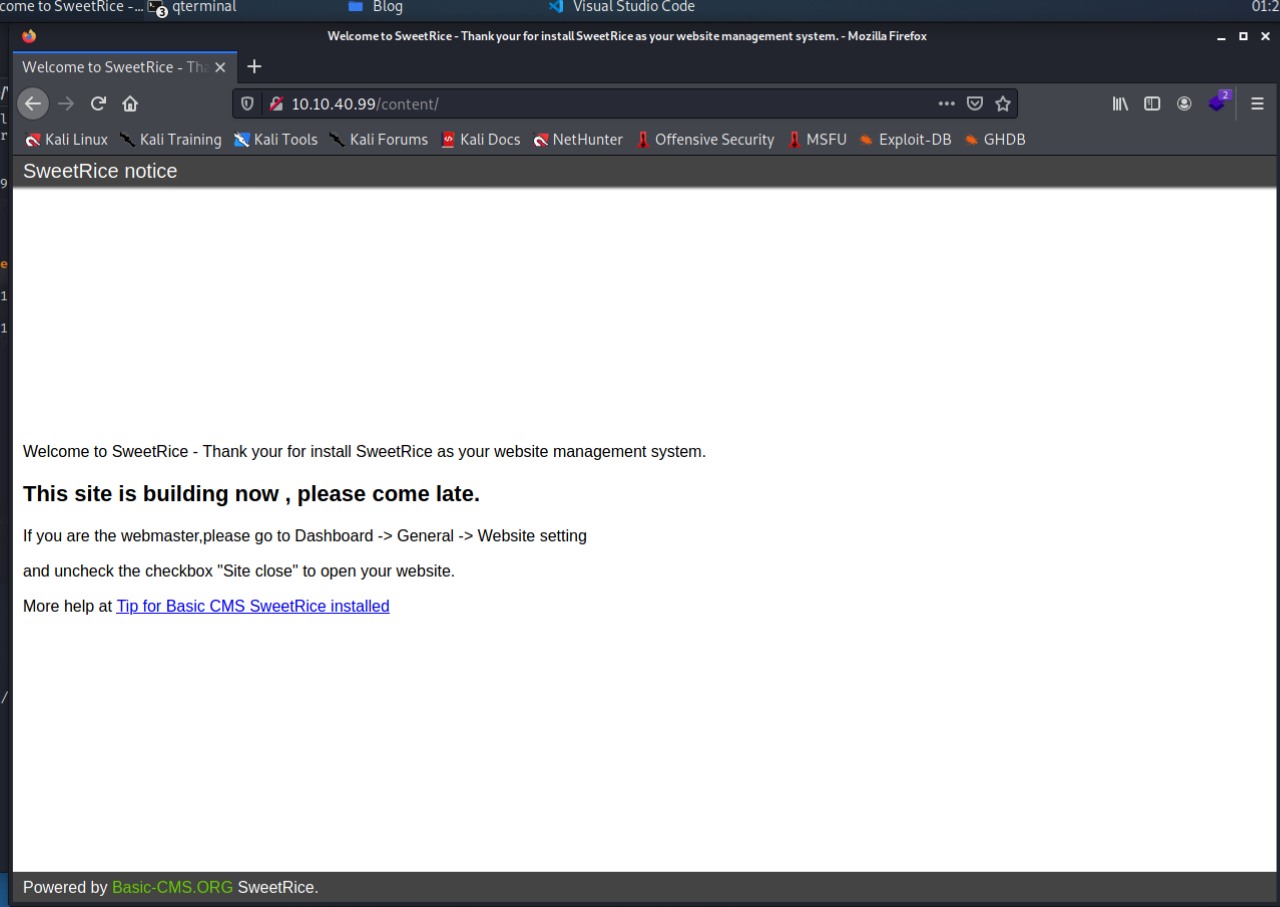Screen dimensions: 1280x907
Task: Follow Tip for Basic CMS SweetRice link
Action: pyautogui.click(x=253, y=606)
